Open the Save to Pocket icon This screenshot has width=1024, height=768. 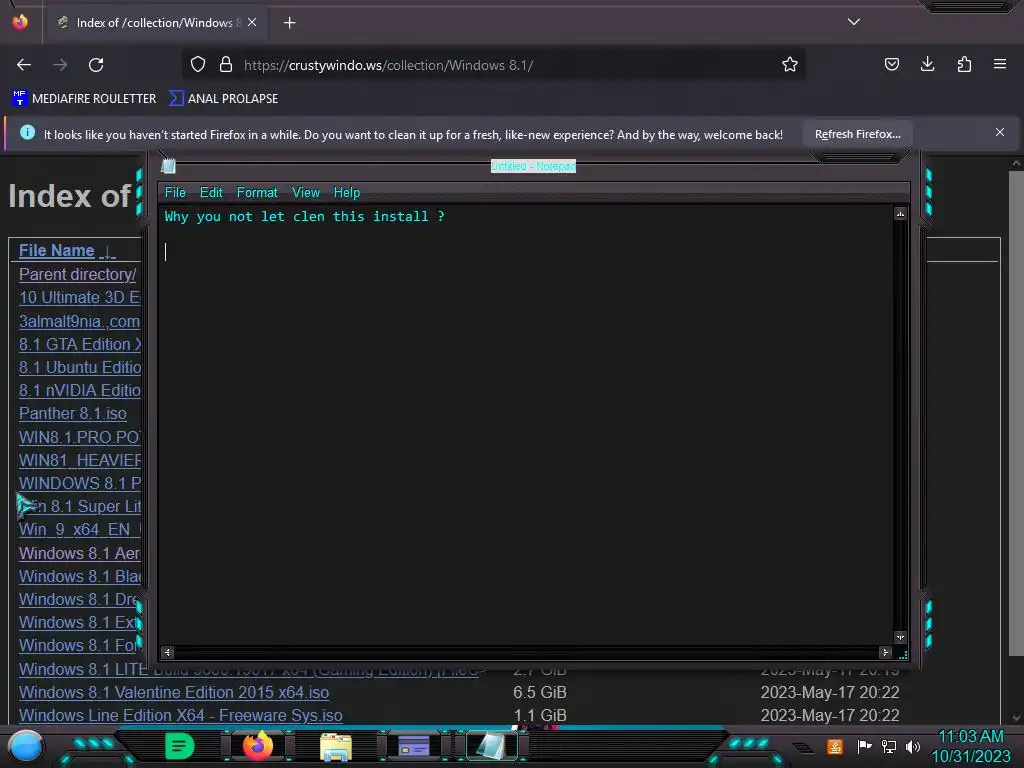tap(891, 64)
